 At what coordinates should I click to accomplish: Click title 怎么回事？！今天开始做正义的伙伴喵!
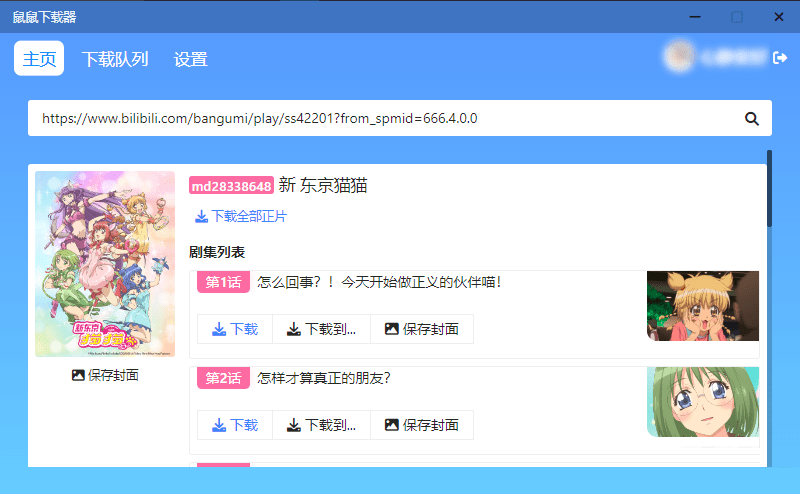(379, 282)
